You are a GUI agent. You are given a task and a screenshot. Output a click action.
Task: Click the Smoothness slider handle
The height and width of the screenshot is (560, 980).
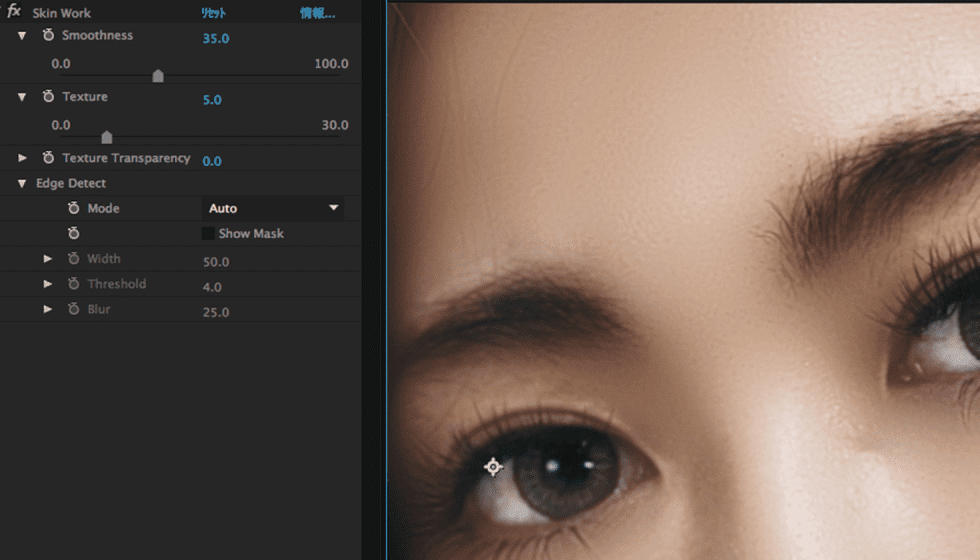[158, 76]
